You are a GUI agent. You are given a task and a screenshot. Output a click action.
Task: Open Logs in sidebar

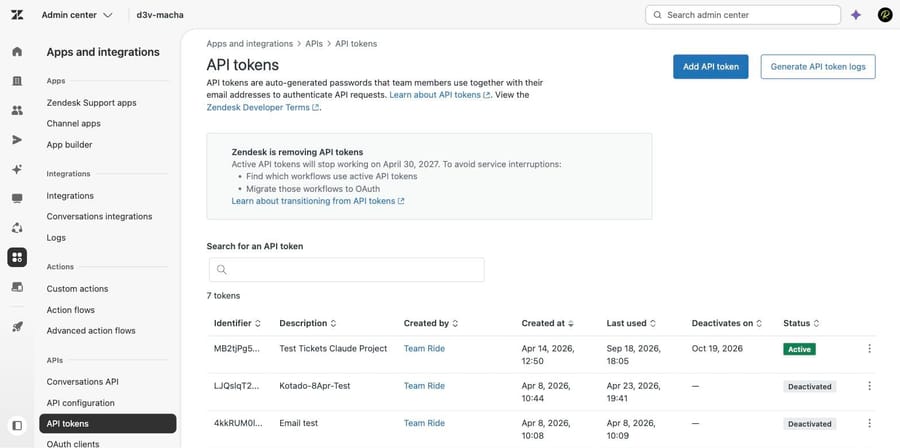(x=56, y=237)
